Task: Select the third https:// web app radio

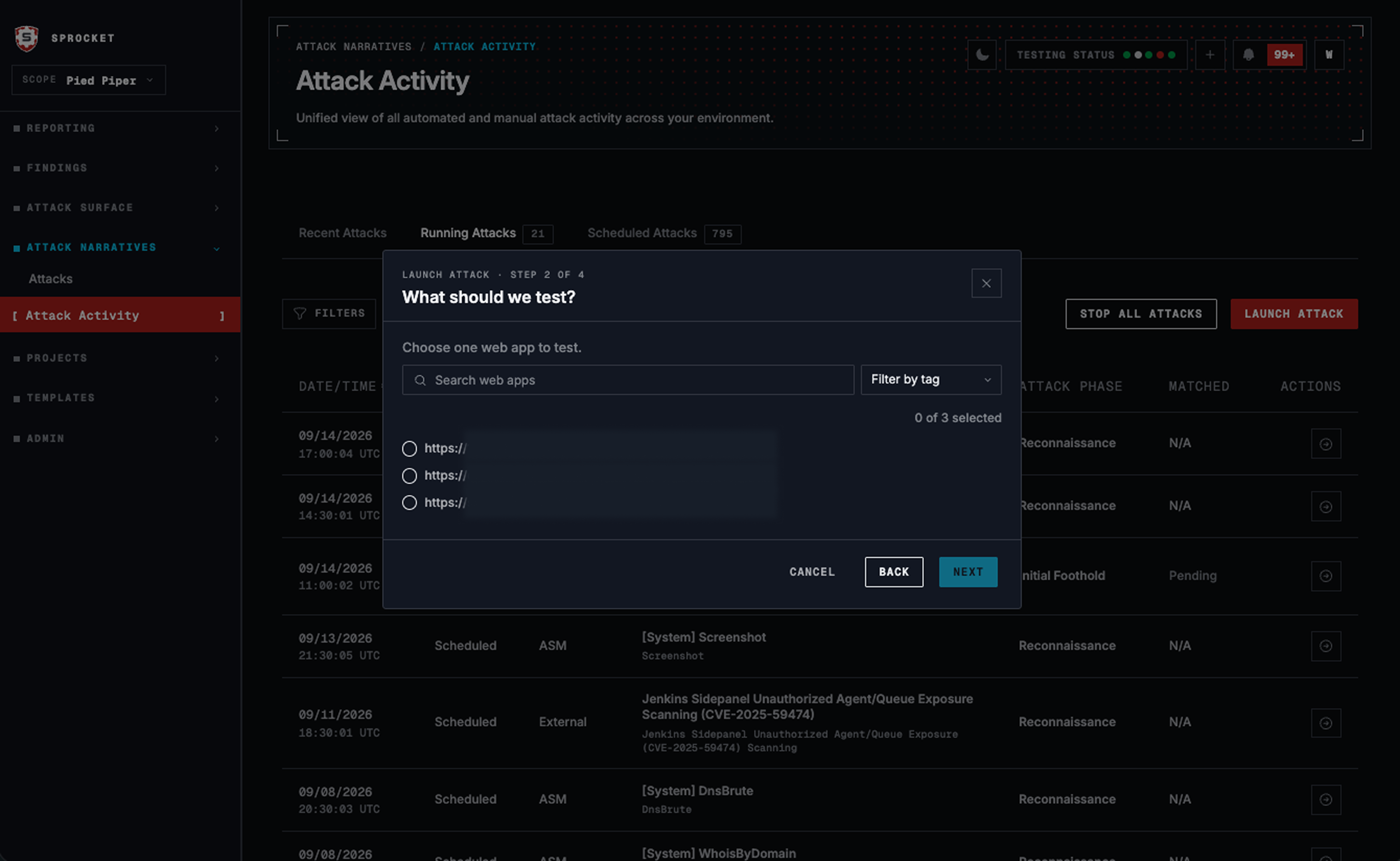Action: pyautogui.click(x=409, y=502)
